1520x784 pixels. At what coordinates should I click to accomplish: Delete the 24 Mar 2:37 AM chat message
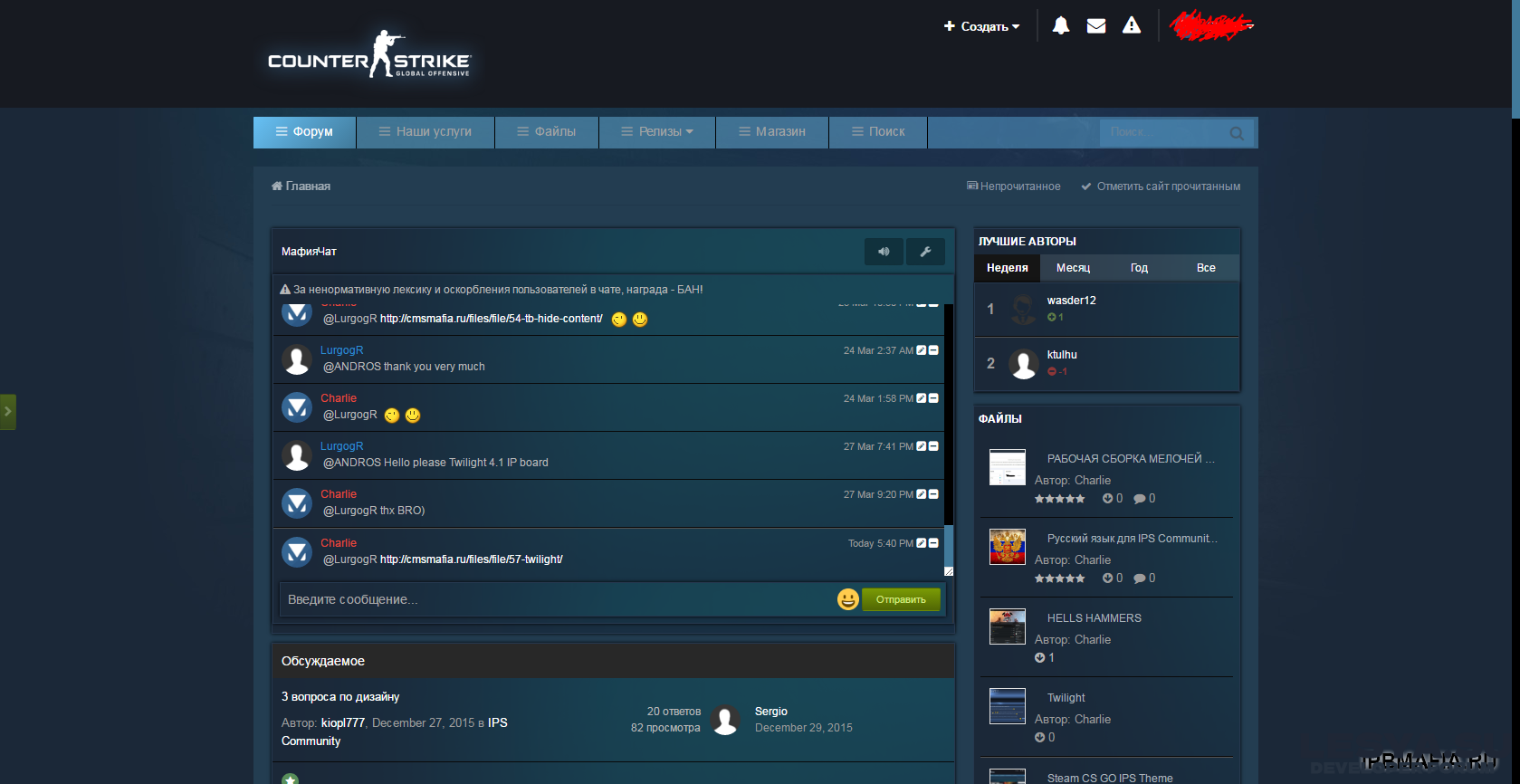[x=933, y=350]
